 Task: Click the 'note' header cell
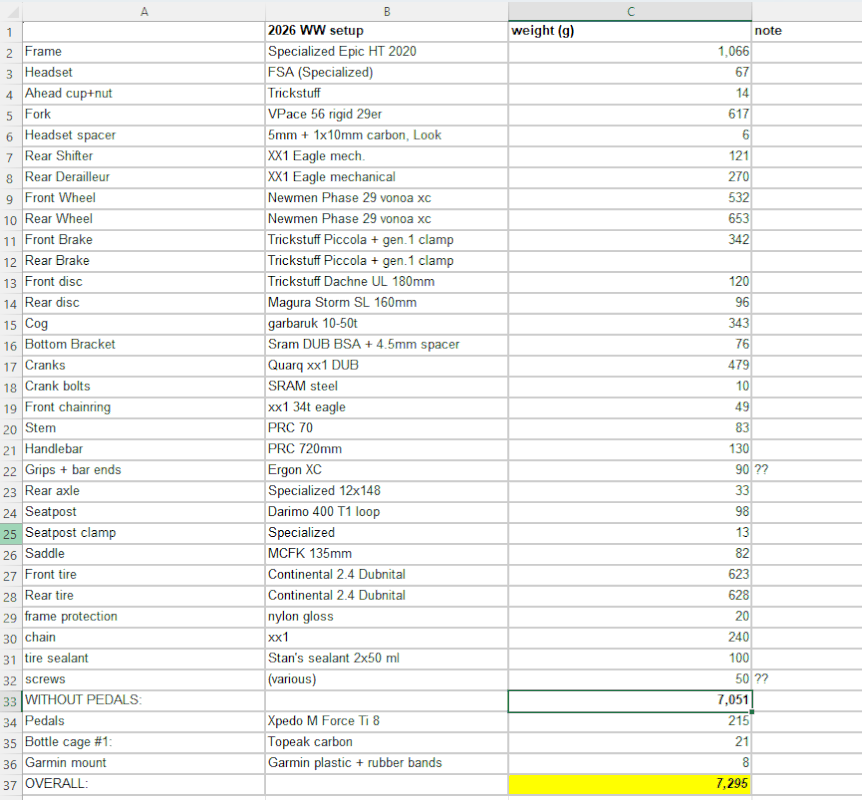click(x=807, y=31)
